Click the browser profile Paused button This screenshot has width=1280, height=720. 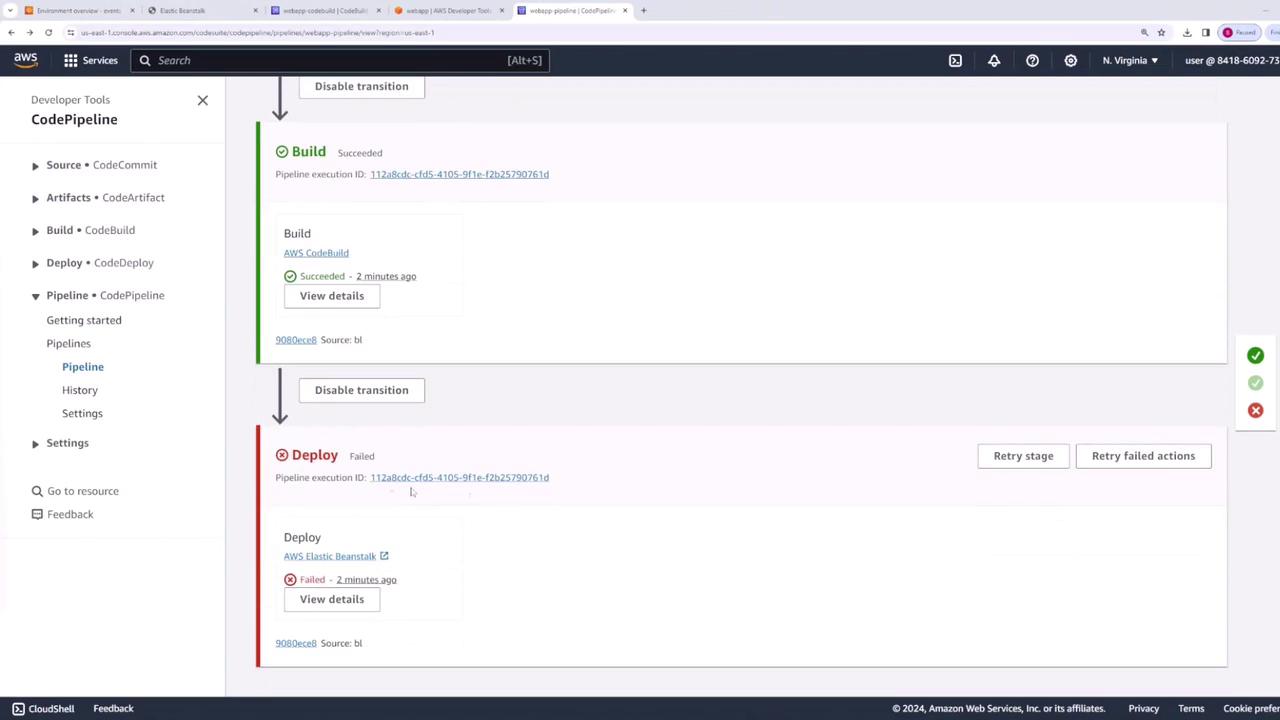pyautogui.click(x=1239, y=32)
